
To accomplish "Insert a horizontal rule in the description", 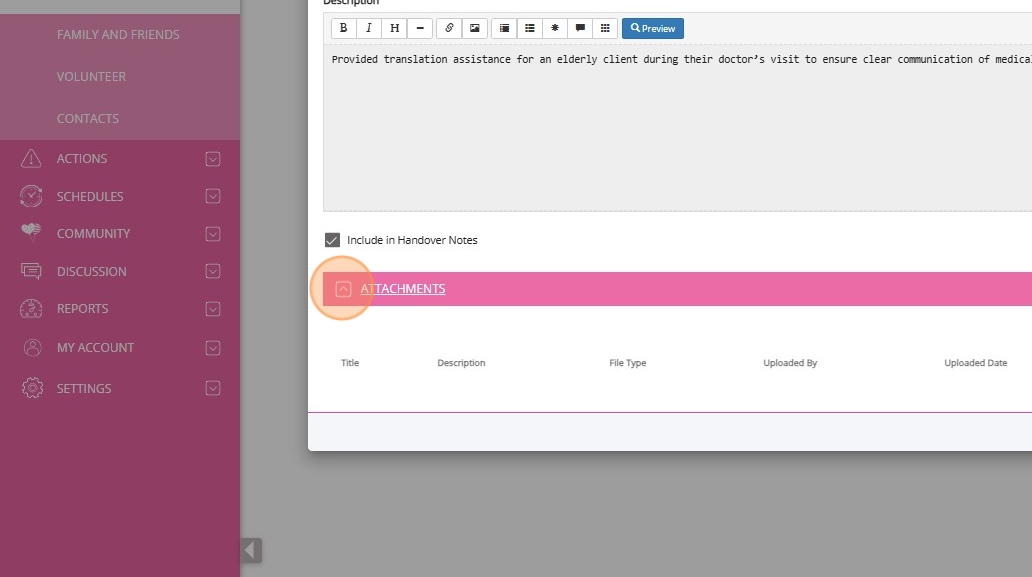I will click(x=420, y=28).
